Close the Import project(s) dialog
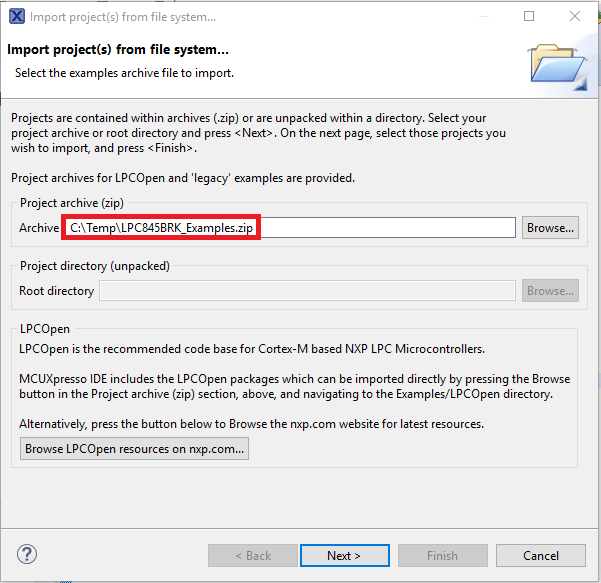This screenshot has width=601, height=583. click(574, 17)
